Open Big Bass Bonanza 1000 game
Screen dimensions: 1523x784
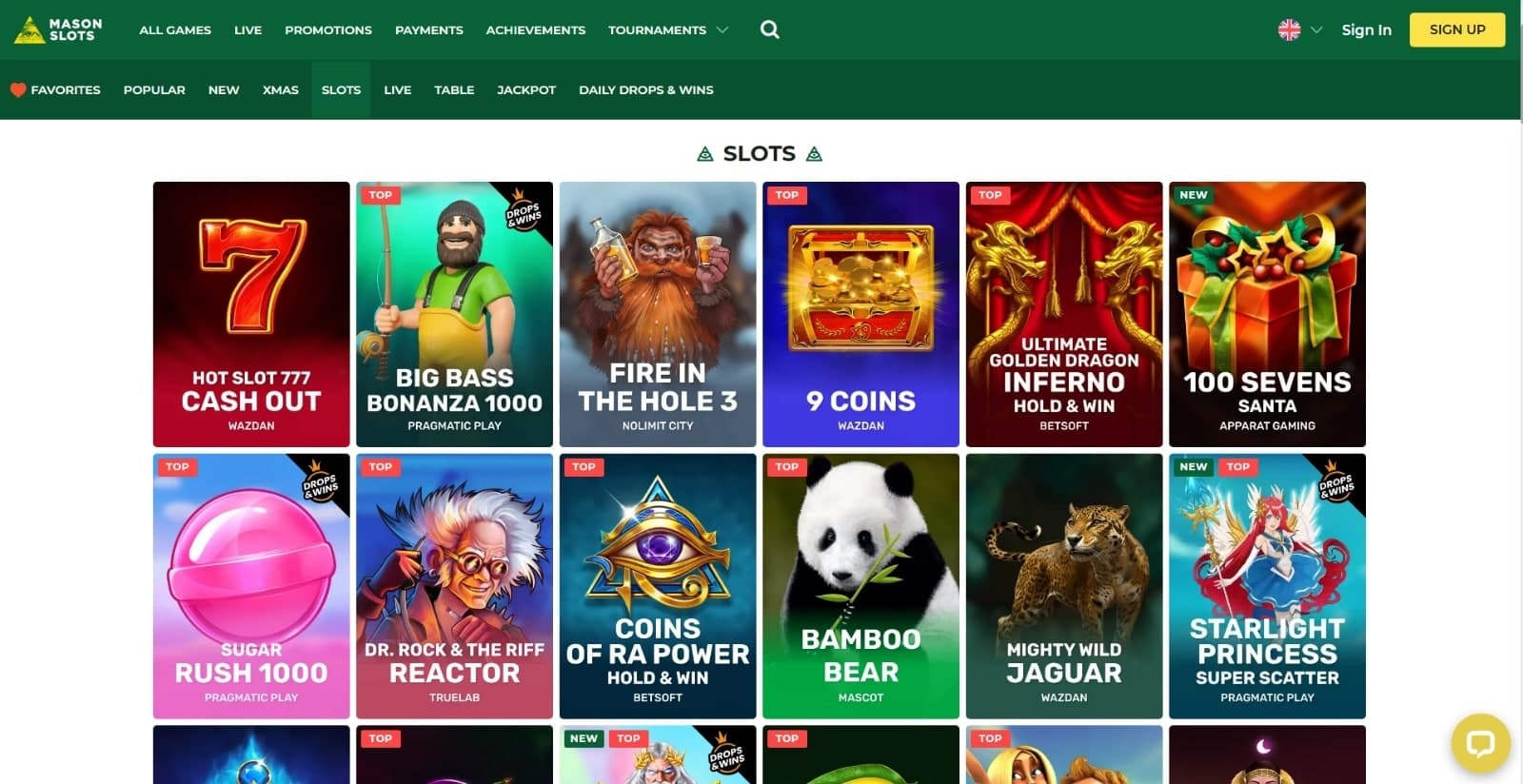(454, 314)
